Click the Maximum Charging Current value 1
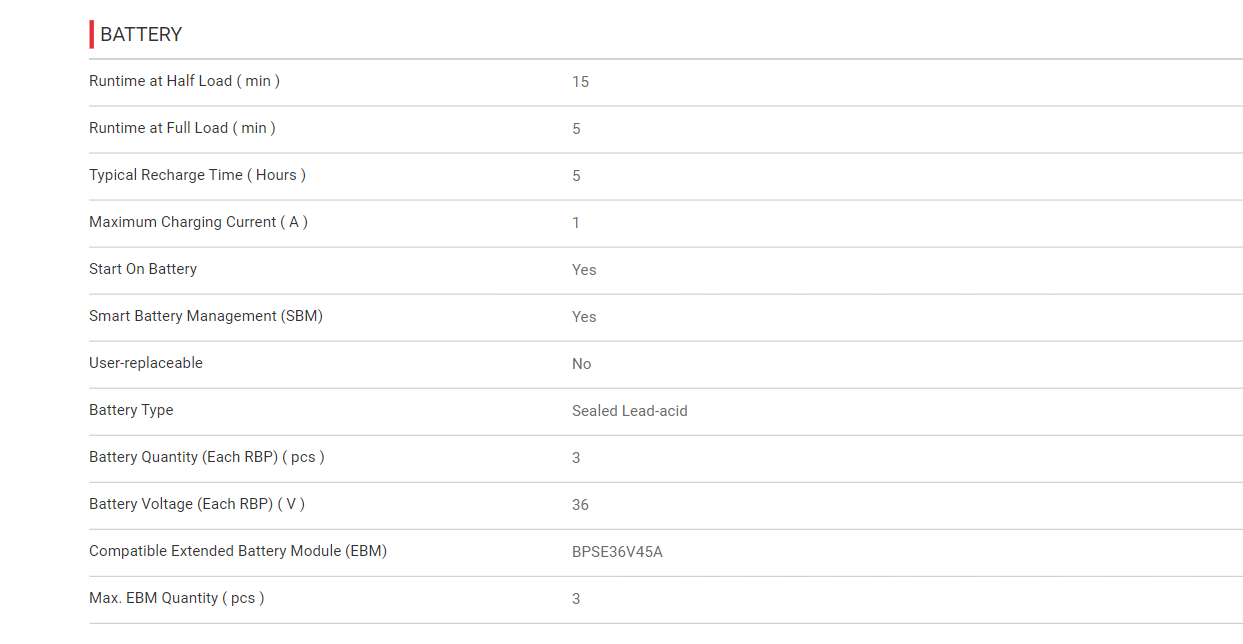The width and height of the screenshot is (1243, 644). click(x=576, y=223)
